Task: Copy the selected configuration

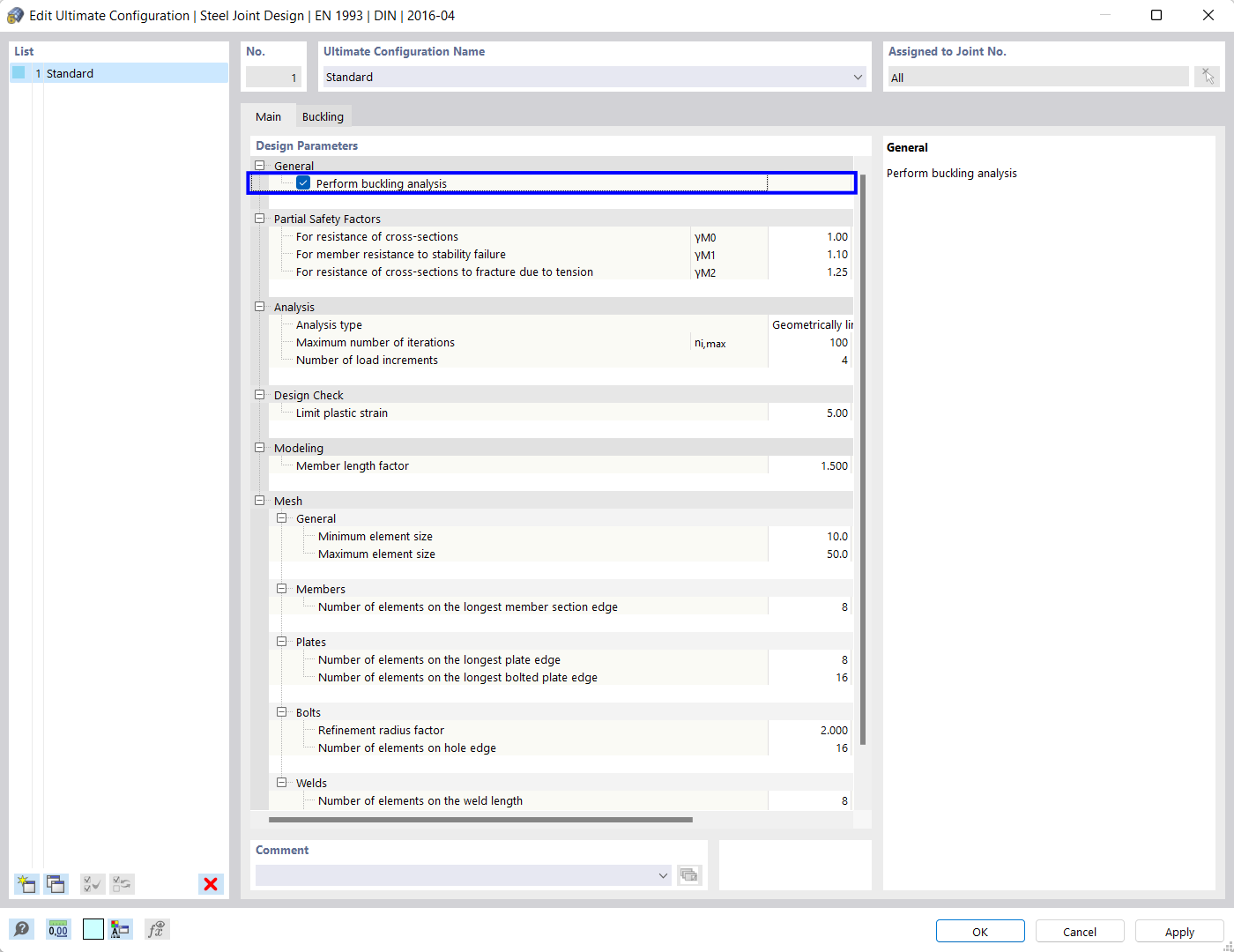Action: 56,883
